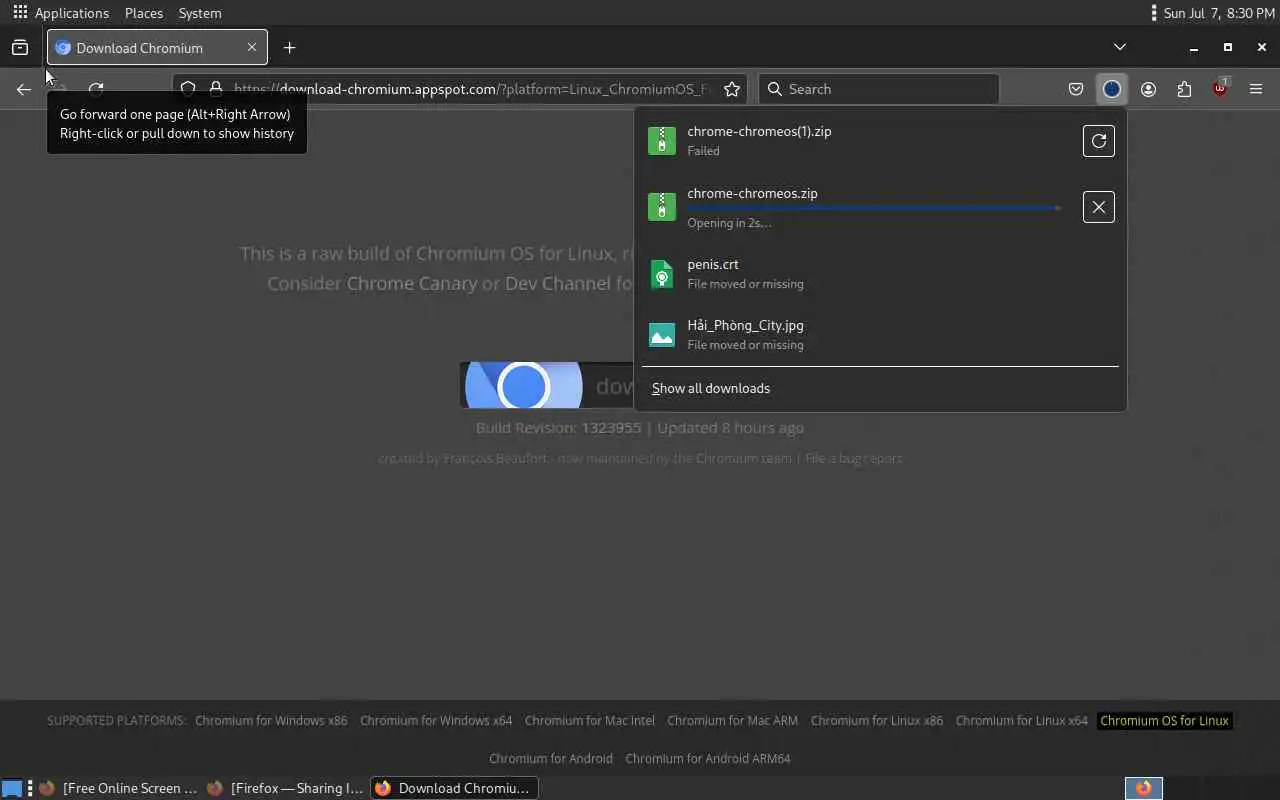The height and width of the screenshot is (800, 1280).
Task: Reload the current page
Action: 96,89
